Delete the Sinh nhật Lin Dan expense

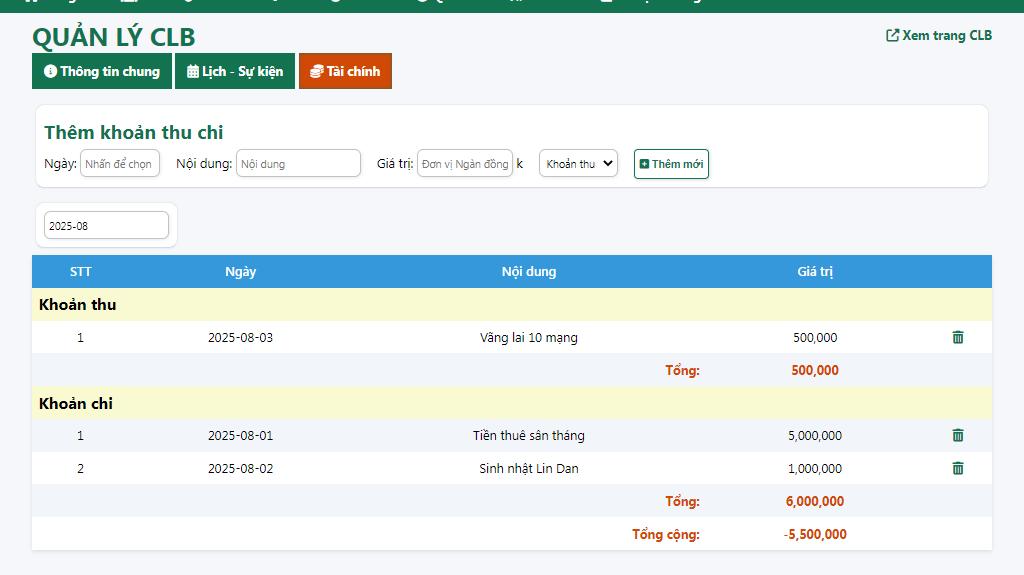tap(957, 468)
